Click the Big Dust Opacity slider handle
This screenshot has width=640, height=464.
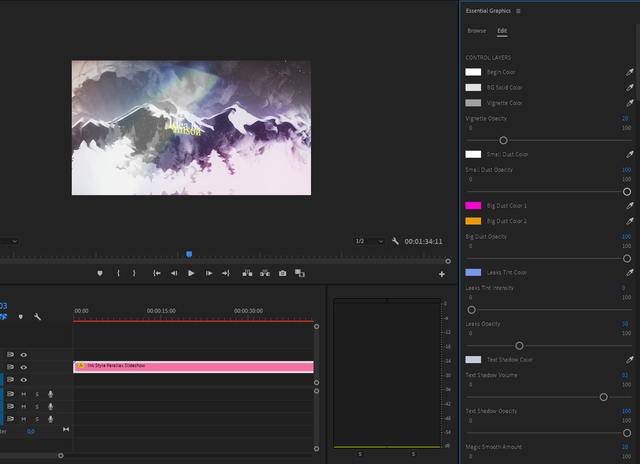(x=627, y=259)
